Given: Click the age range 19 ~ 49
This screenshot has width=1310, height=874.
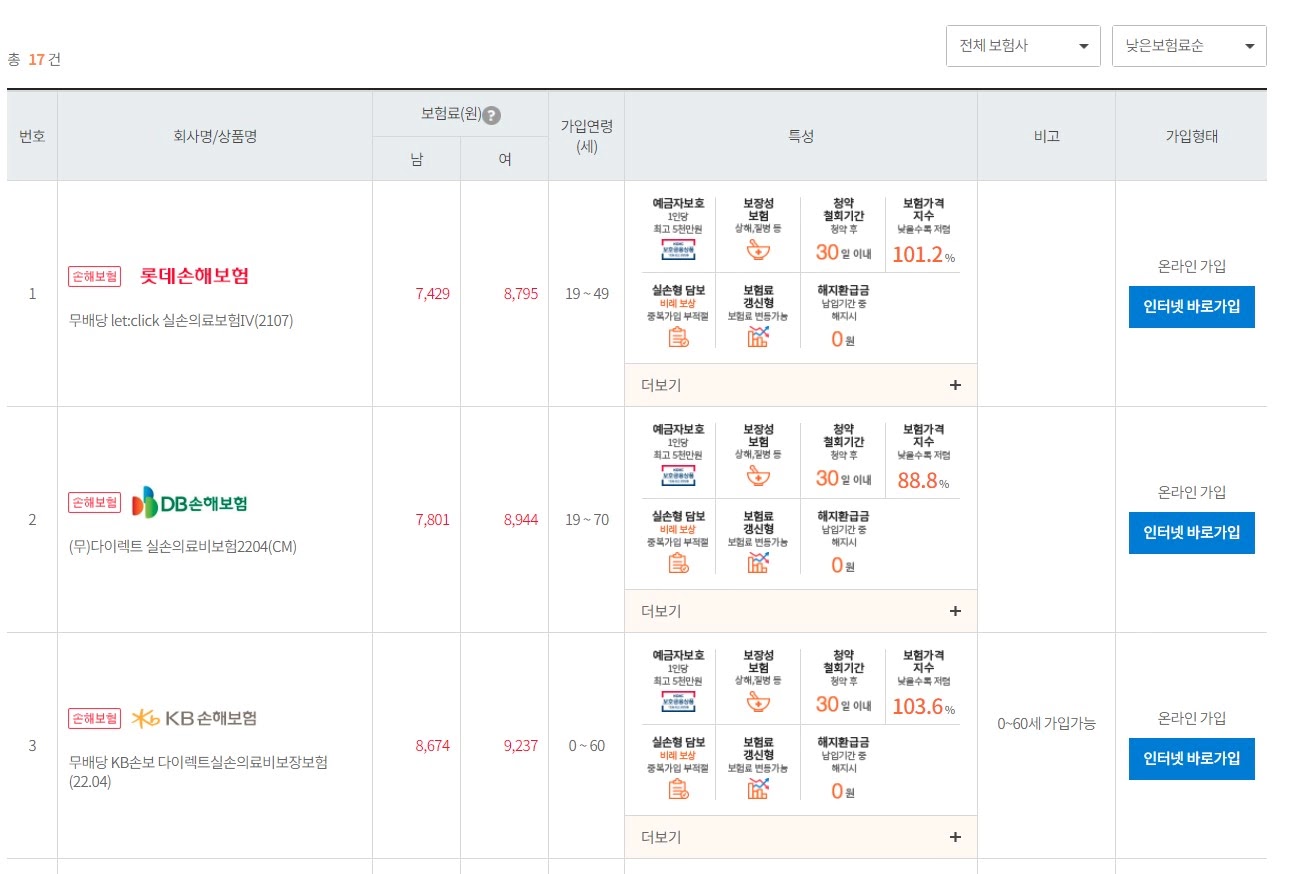Looking at the screenshot, I should click(586, 294).
